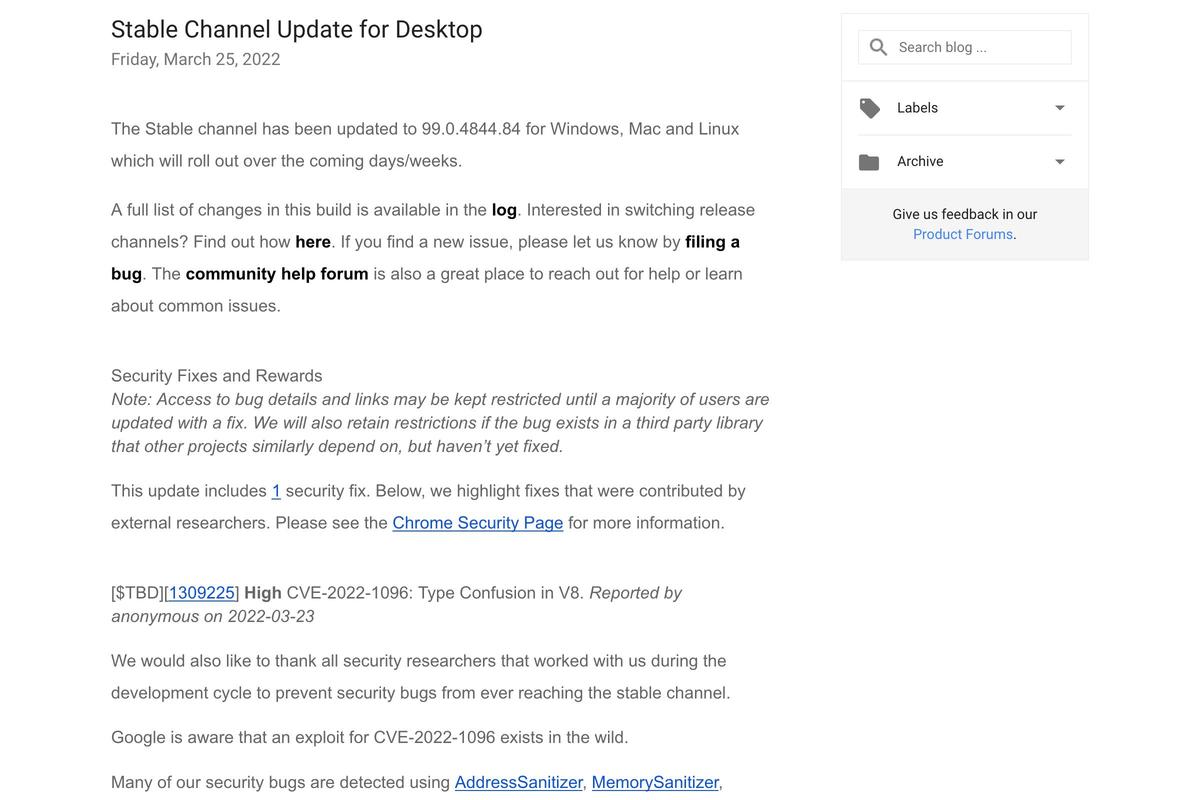The image size is (1200, 800).
Task: Click the date Friday, March 25, 2022
Action: [196, 59]
